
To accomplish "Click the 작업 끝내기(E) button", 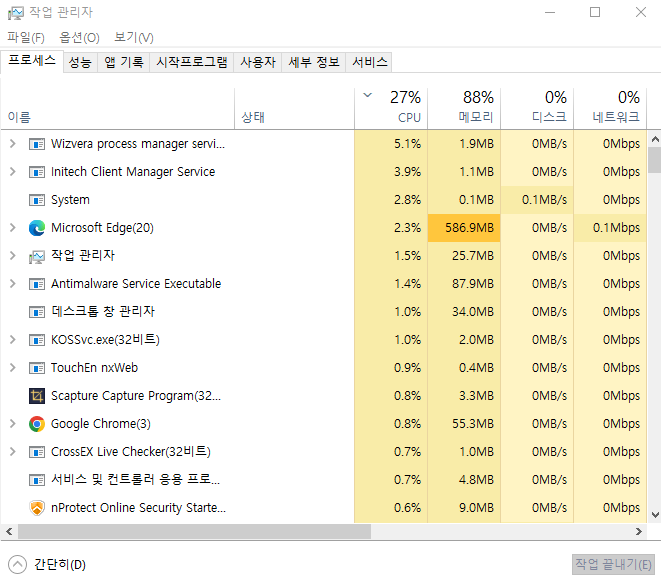I will pos(613,564).
